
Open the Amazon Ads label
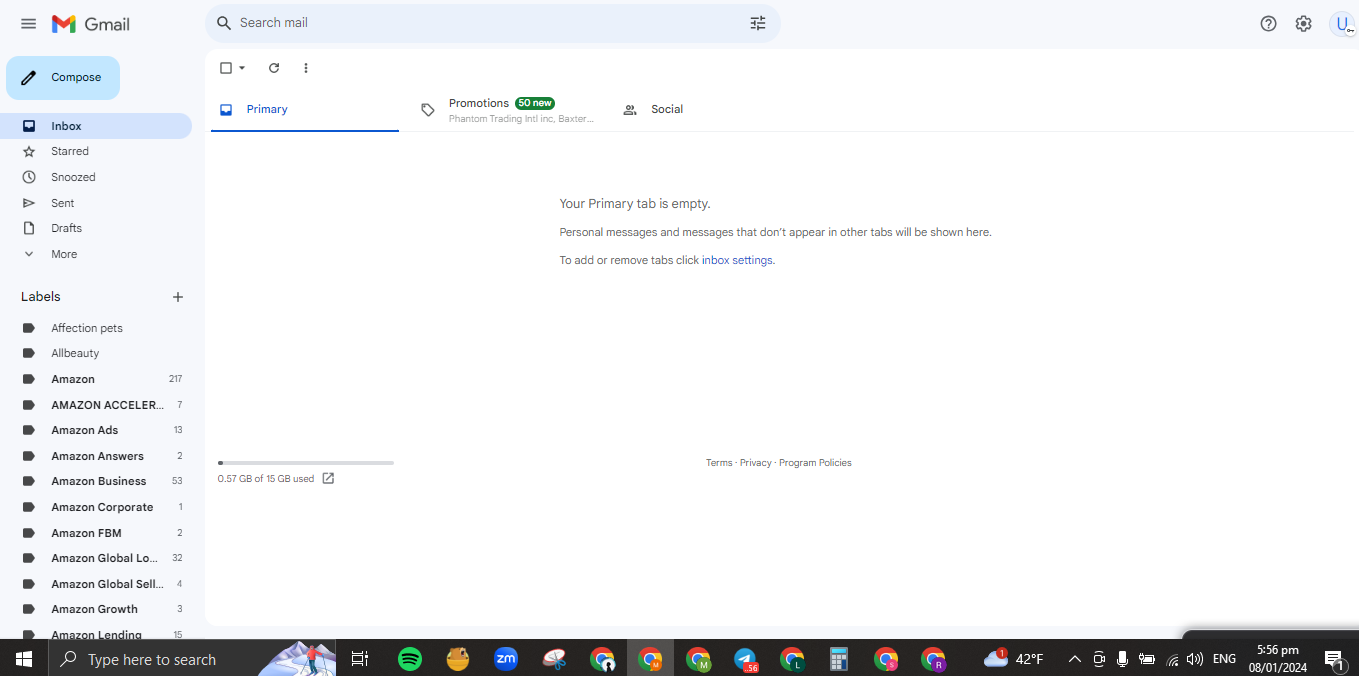tap(96, 430)
